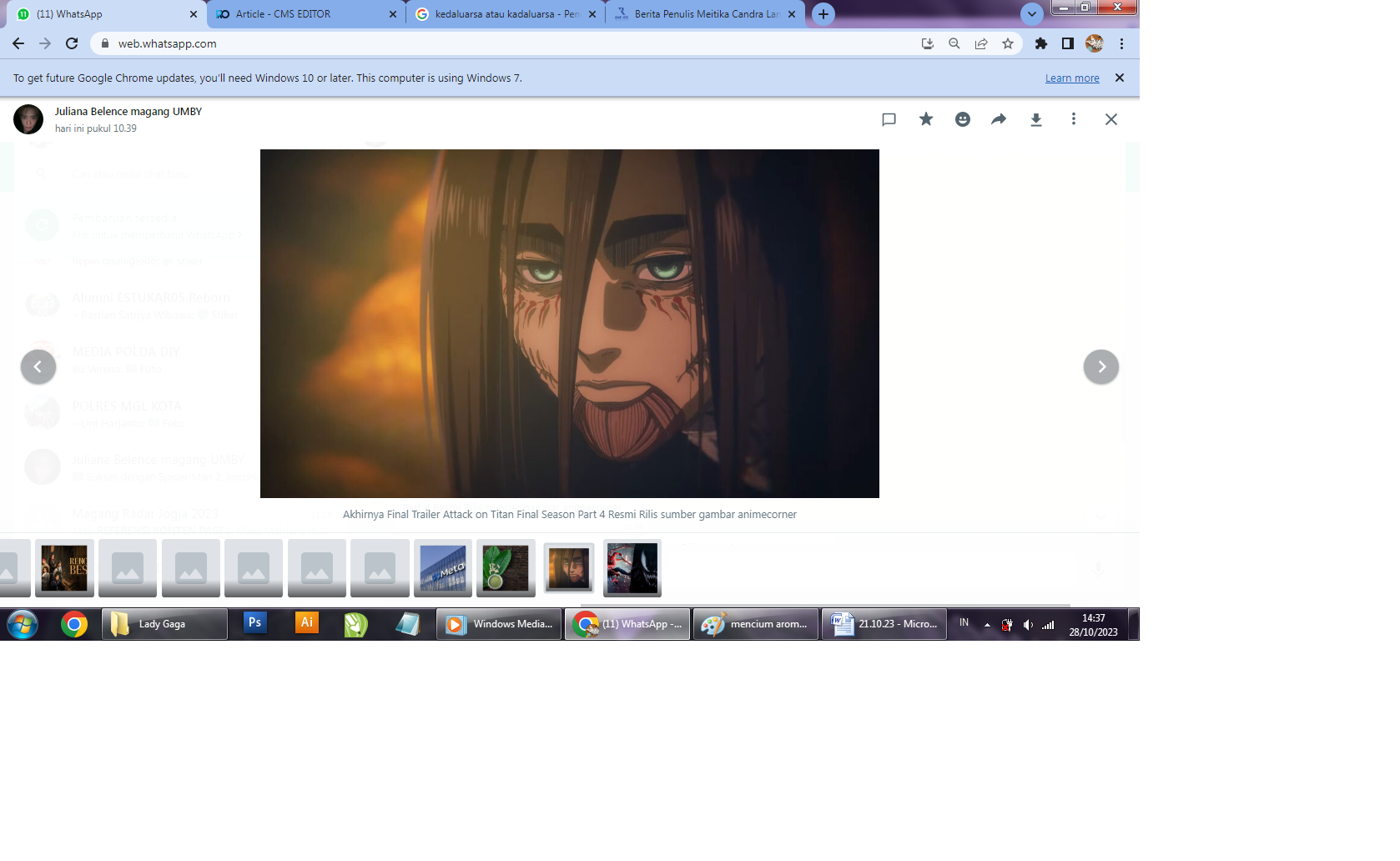This screenshot has width=1400, height=861.
Task: Close the kedaluarsa Google search tab
Action: [592, 14]
